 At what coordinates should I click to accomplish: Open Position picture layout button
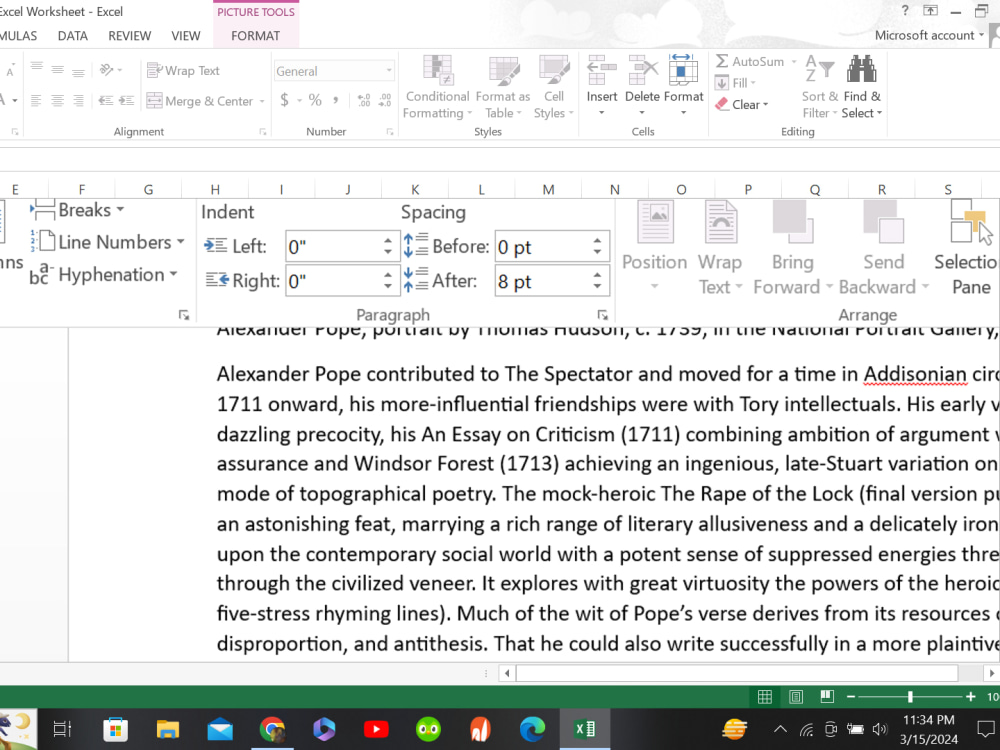coord(654,247)
